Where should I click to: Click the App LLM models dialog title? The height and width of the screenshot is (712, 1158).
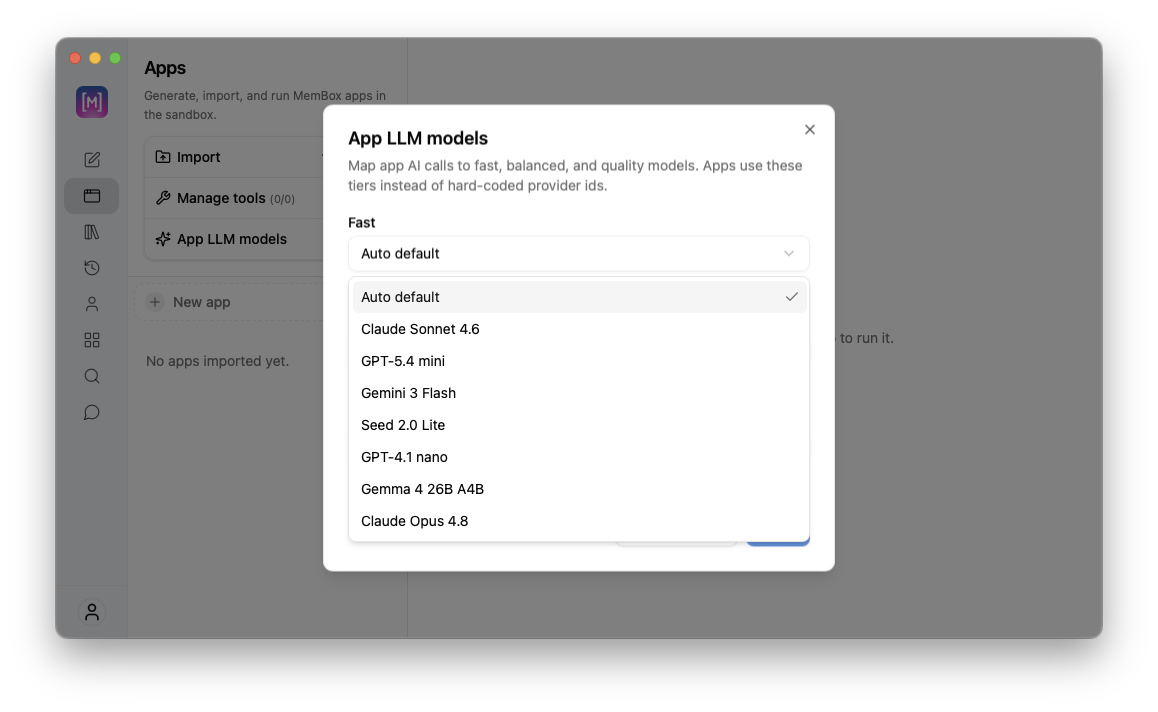click(x=418, y=138)
